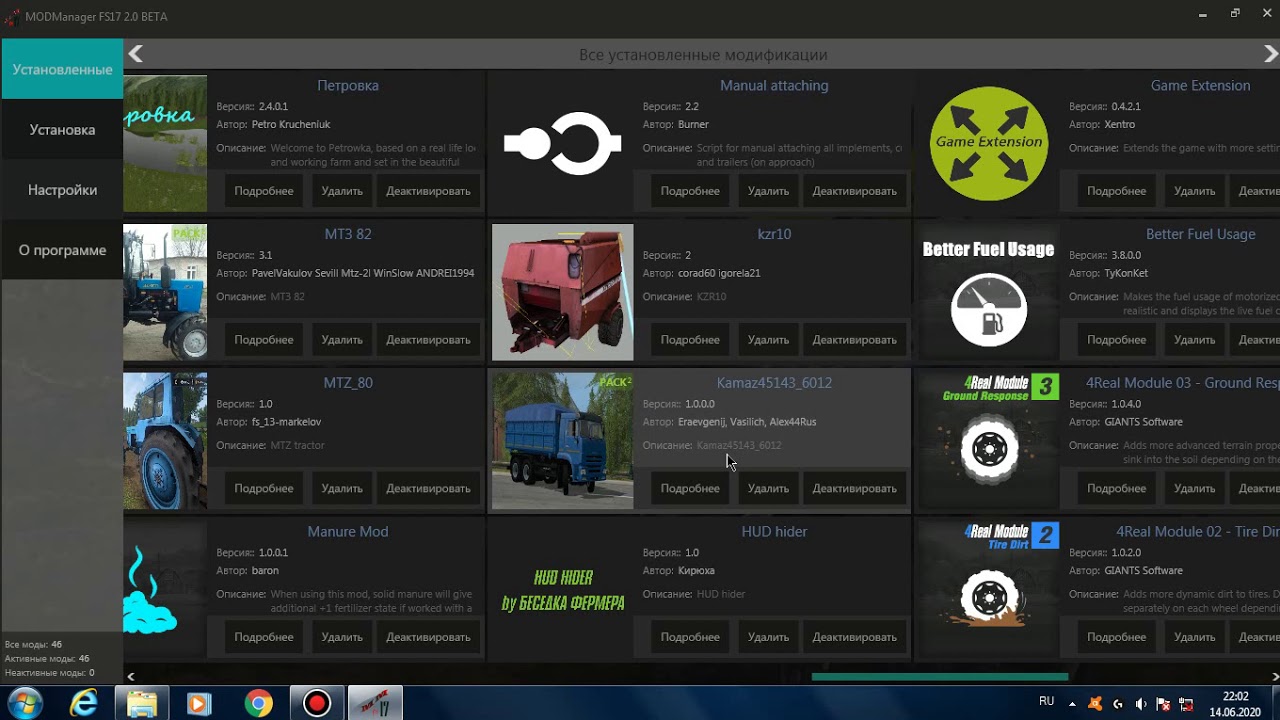The image size is (1280, 720).
Task: Delete the Manual attaching mod
Action: (768, 191)
